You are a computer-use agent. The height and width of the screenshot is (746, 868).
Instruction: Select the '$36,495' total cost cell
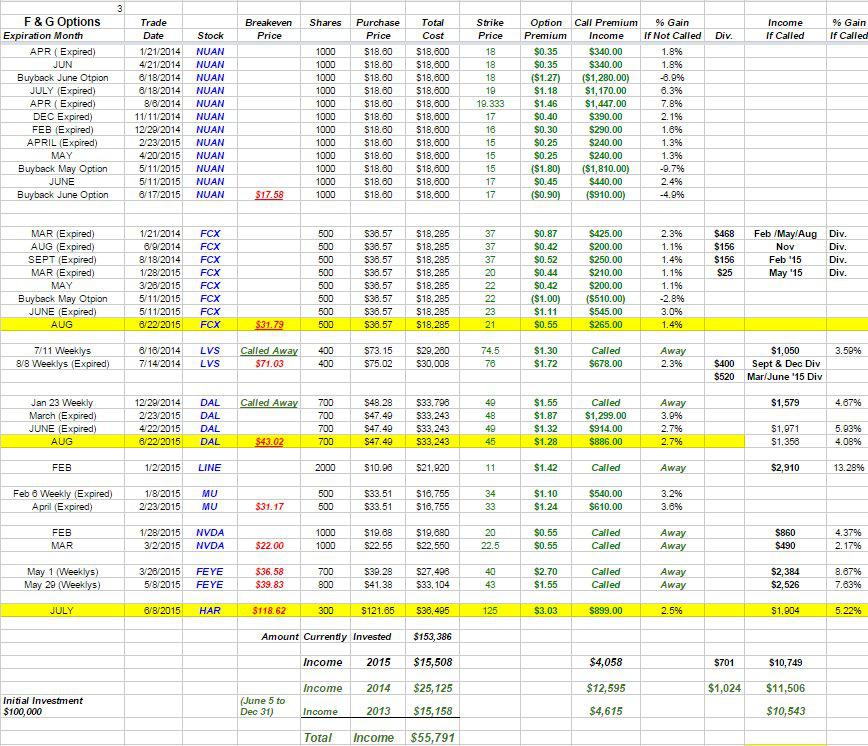tap(432, 610)
